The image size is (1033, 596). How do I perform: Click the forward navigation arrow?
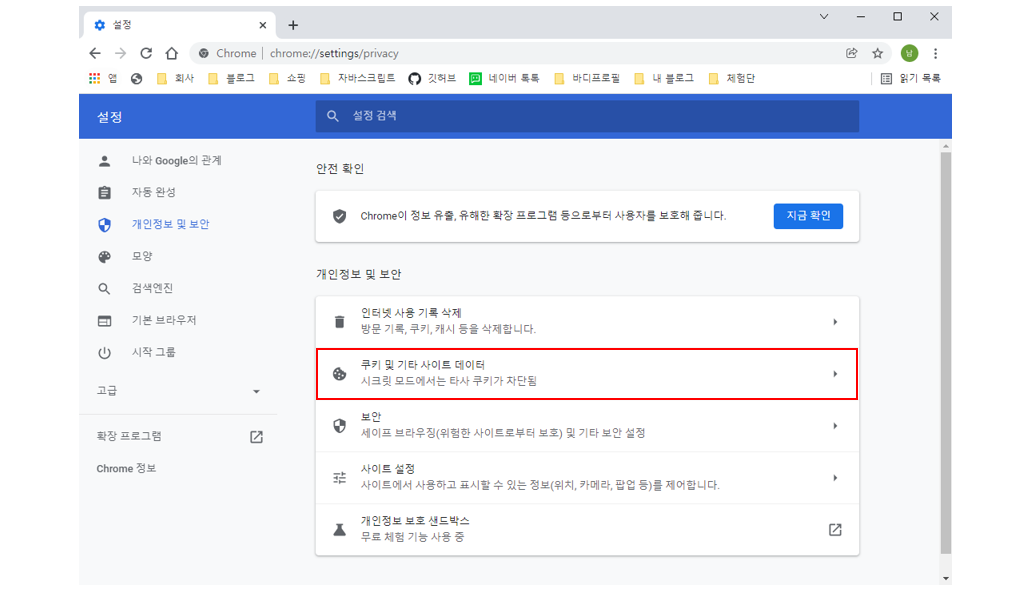[x=121, y=53]
